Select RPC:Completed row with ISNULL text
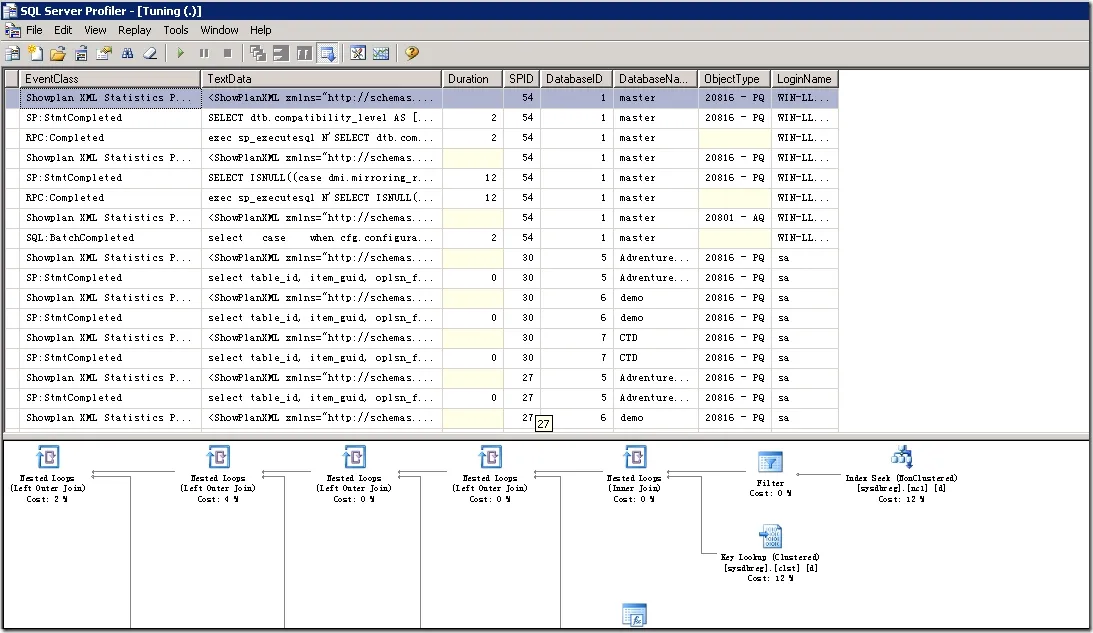 pos(421,198)
